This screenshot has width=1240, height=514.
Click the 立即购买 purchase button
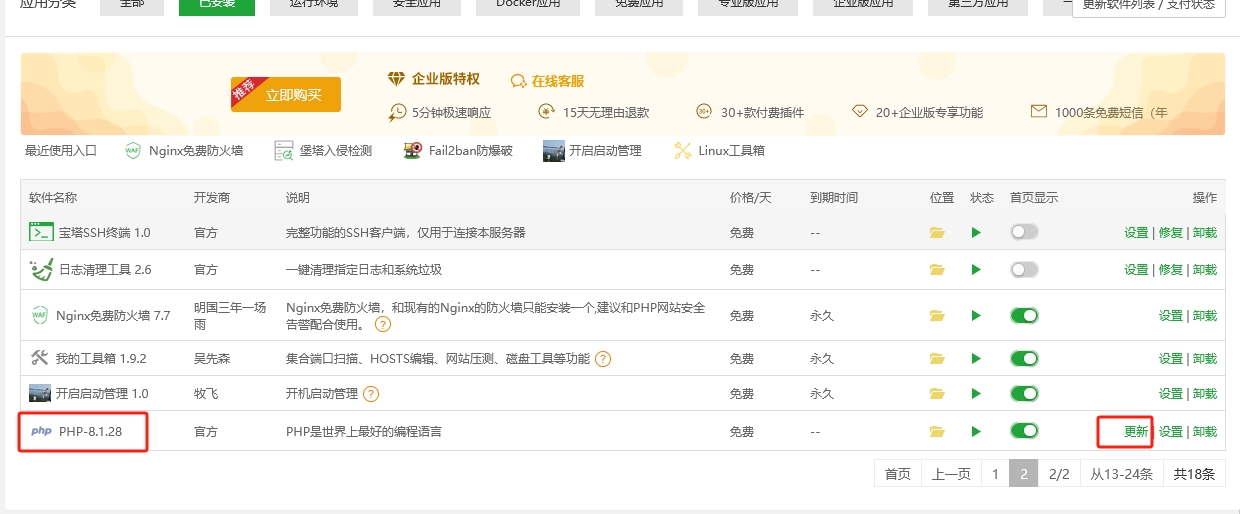(286, 94)
